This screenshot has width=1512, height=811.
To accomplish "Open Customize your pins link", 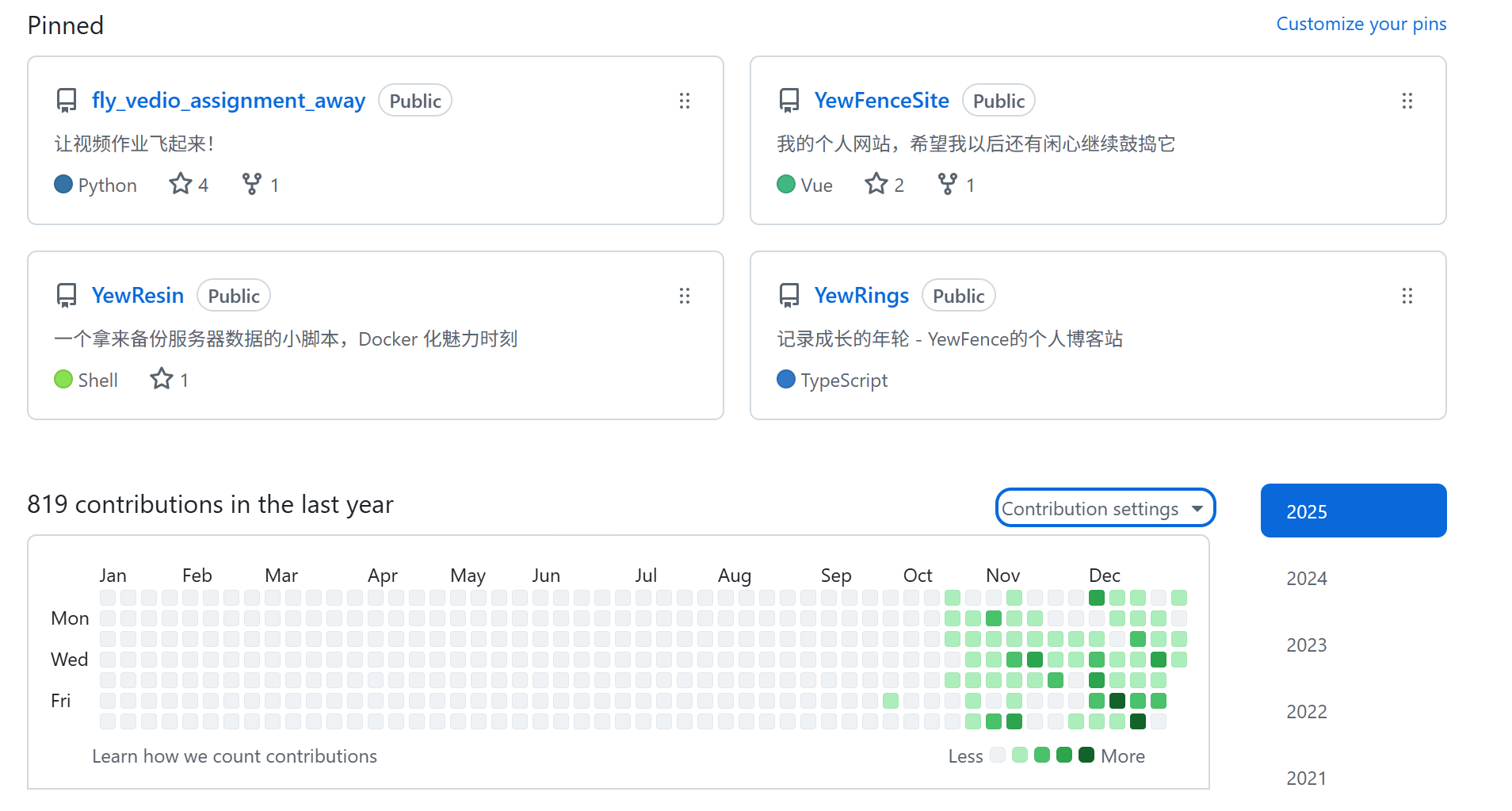I will [x=1361, y=24].
